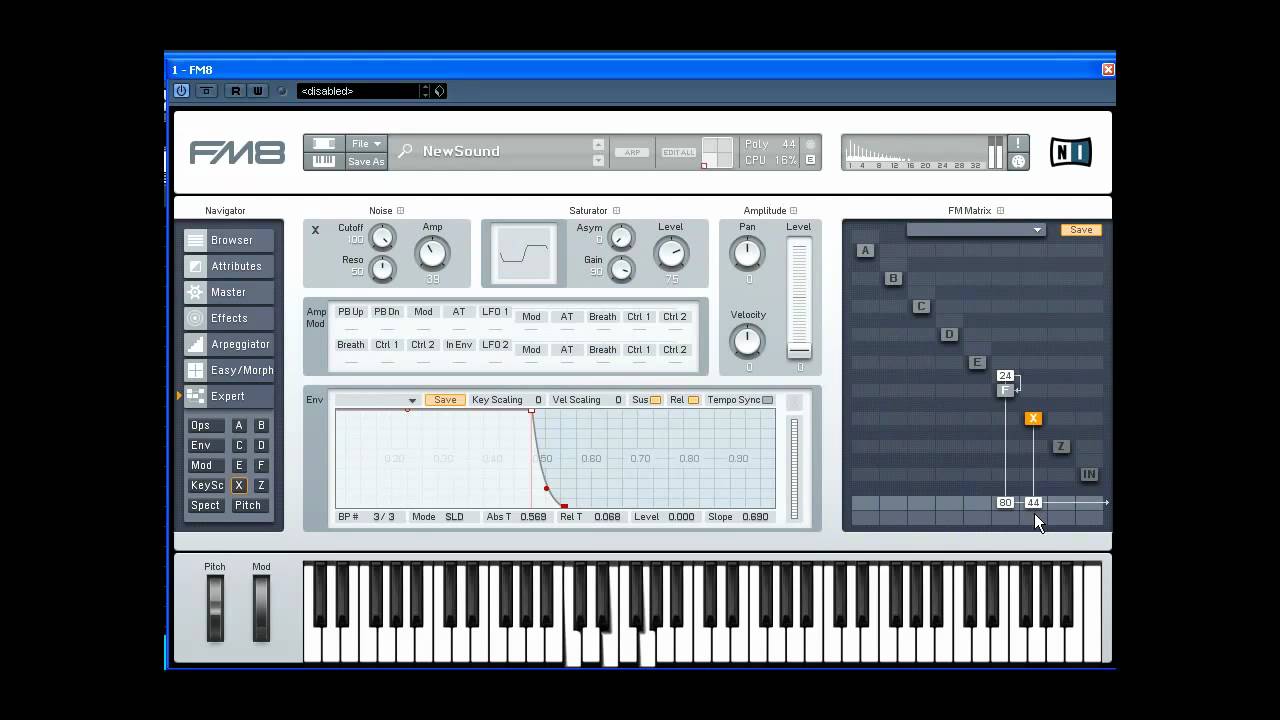Open the File dropdown menu
The height and width of the screenshot is (720, 1280).
click(x=365, y=144)
